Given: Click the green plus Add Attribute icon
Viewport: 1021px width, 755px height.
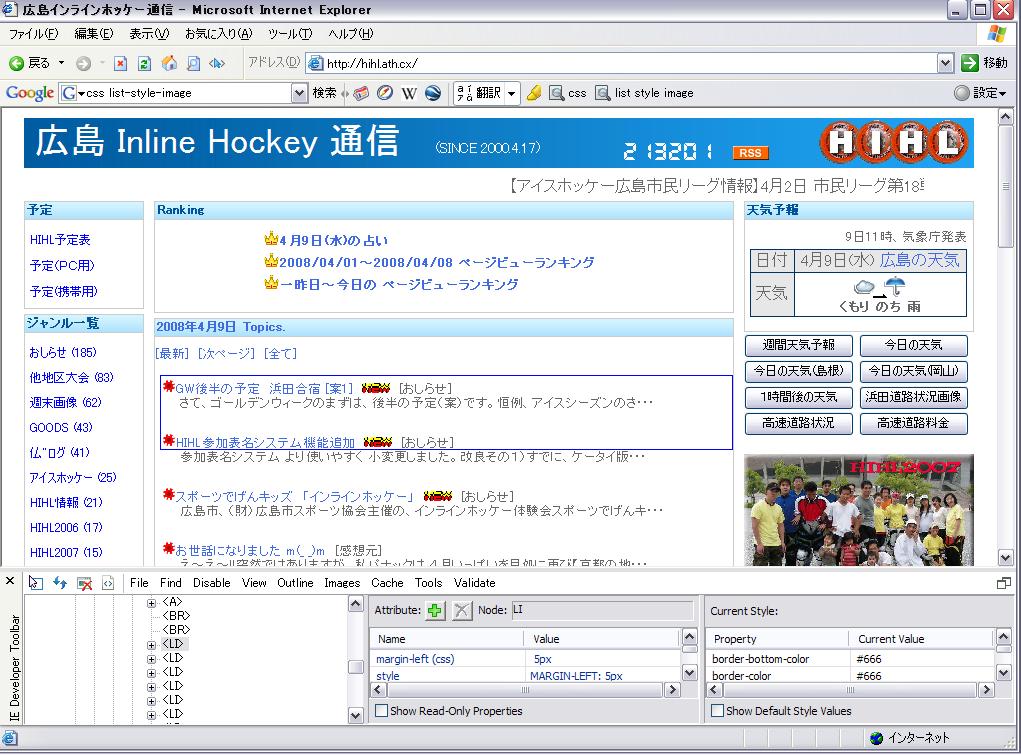Looking at the screenshot, I should click(x=435, y=611).
